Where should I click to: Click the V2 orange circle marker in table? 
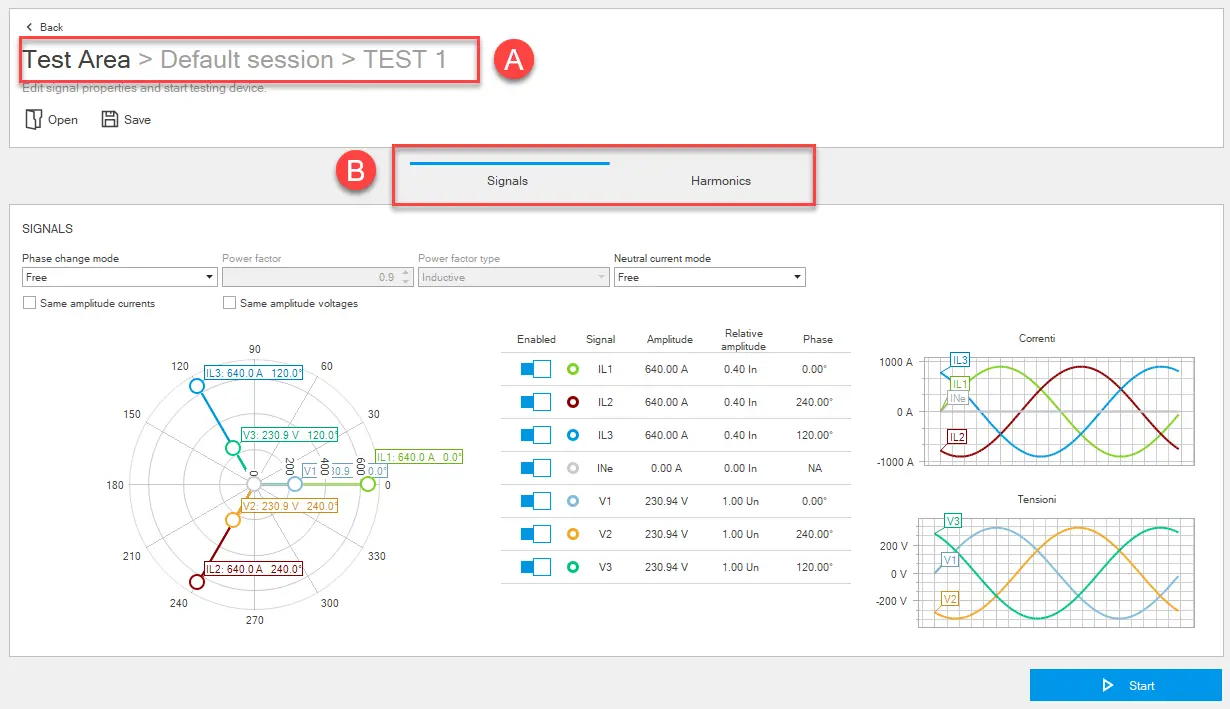tap(573, 534)
